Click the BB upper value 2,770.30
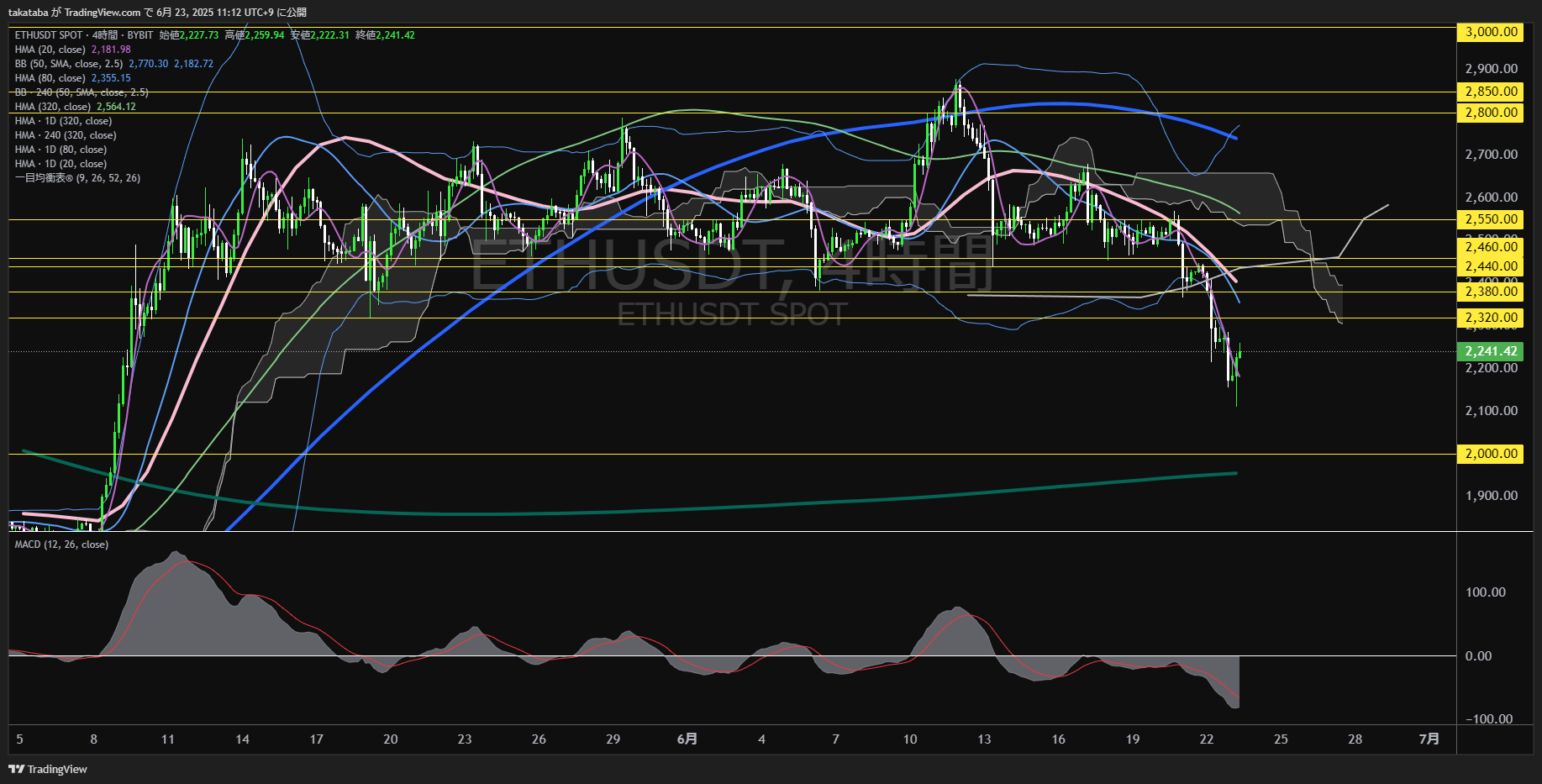 coord(148,64)
